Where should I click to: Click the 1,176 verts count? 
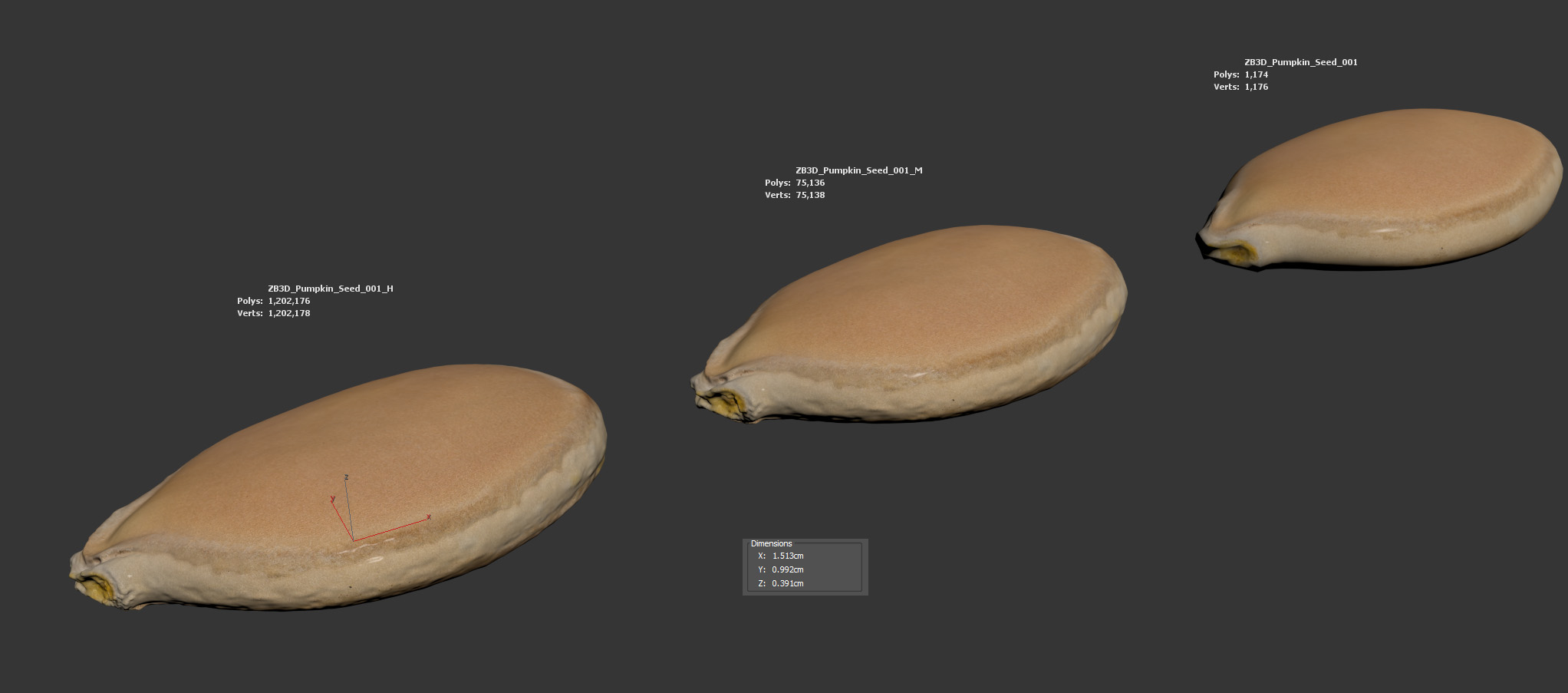click(x=1256, y=87)
